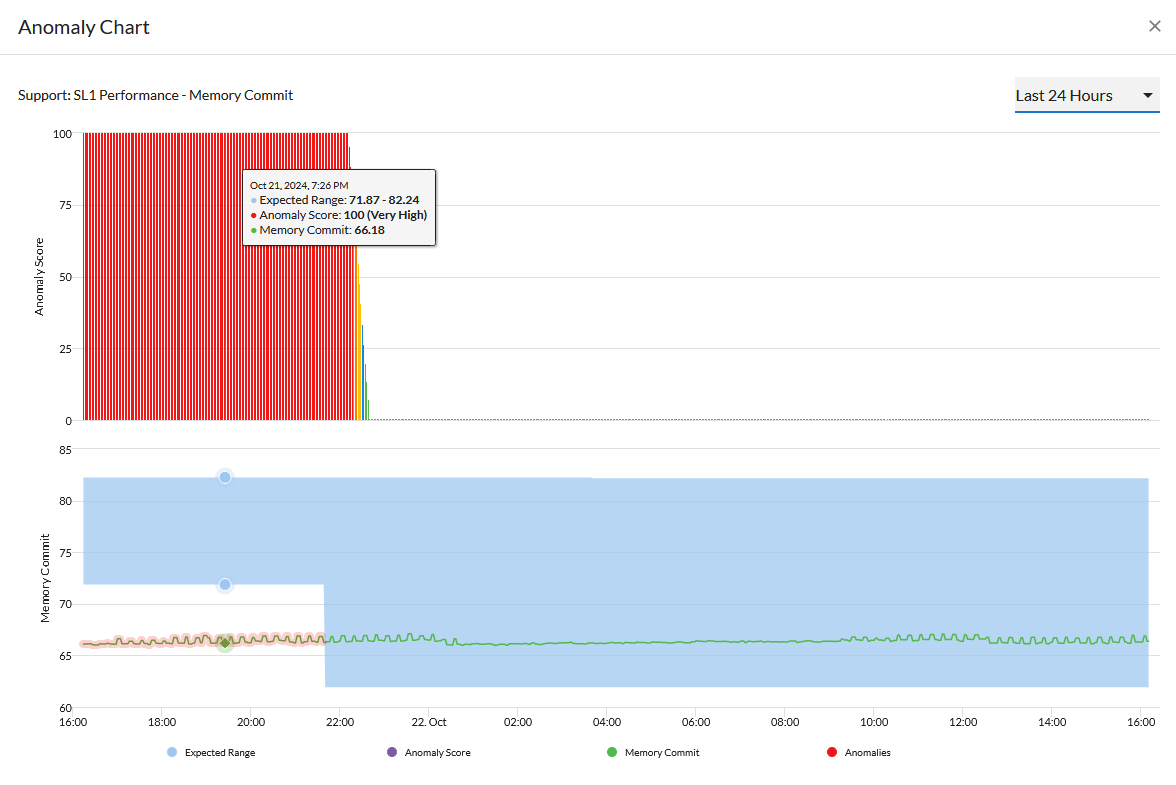
Task: Click the dropdown arrow beside Last 24 Hours
Action: (1147, 96)
